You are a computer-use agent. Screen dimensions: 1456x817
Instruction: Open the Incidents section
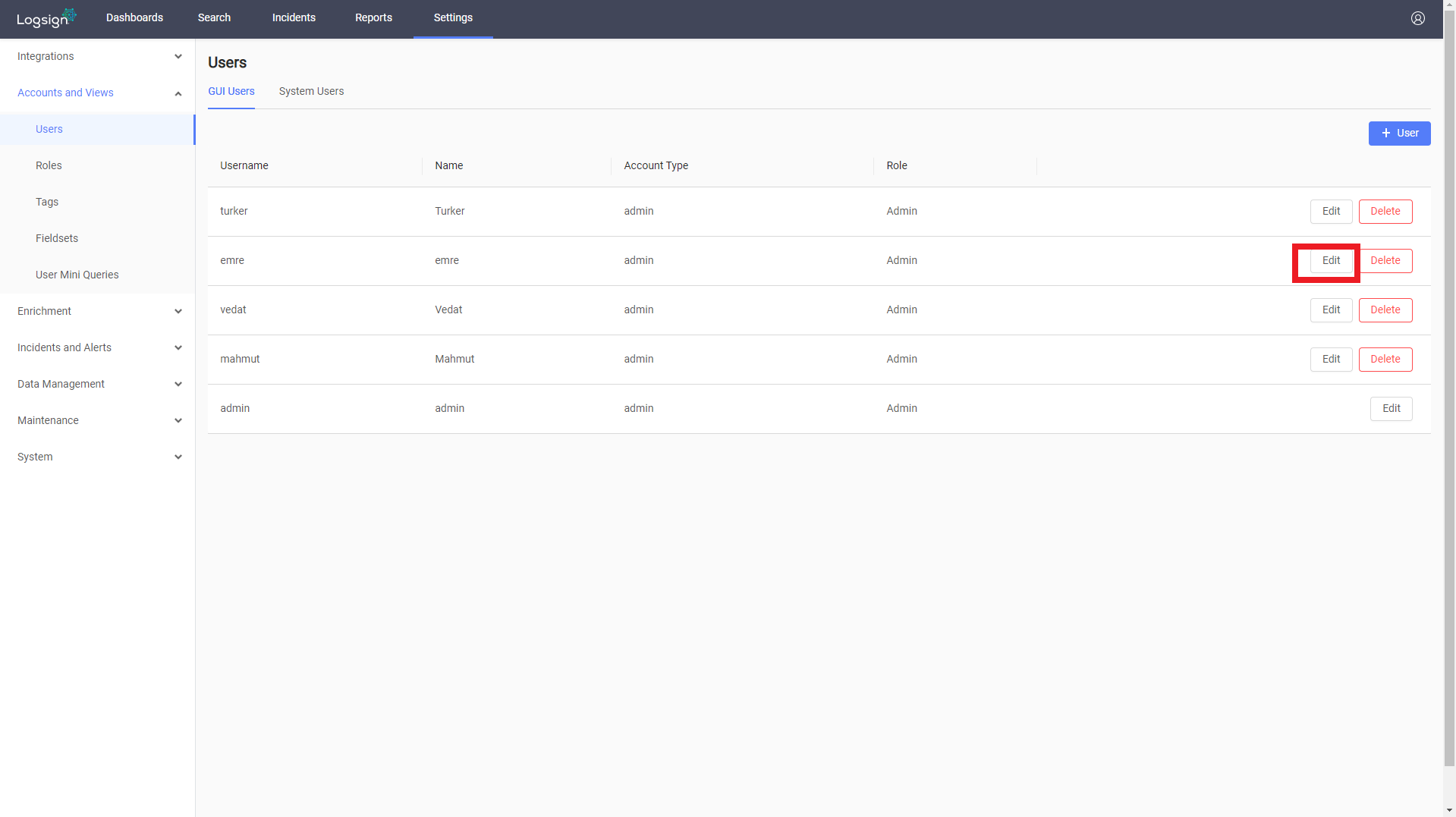294,18
